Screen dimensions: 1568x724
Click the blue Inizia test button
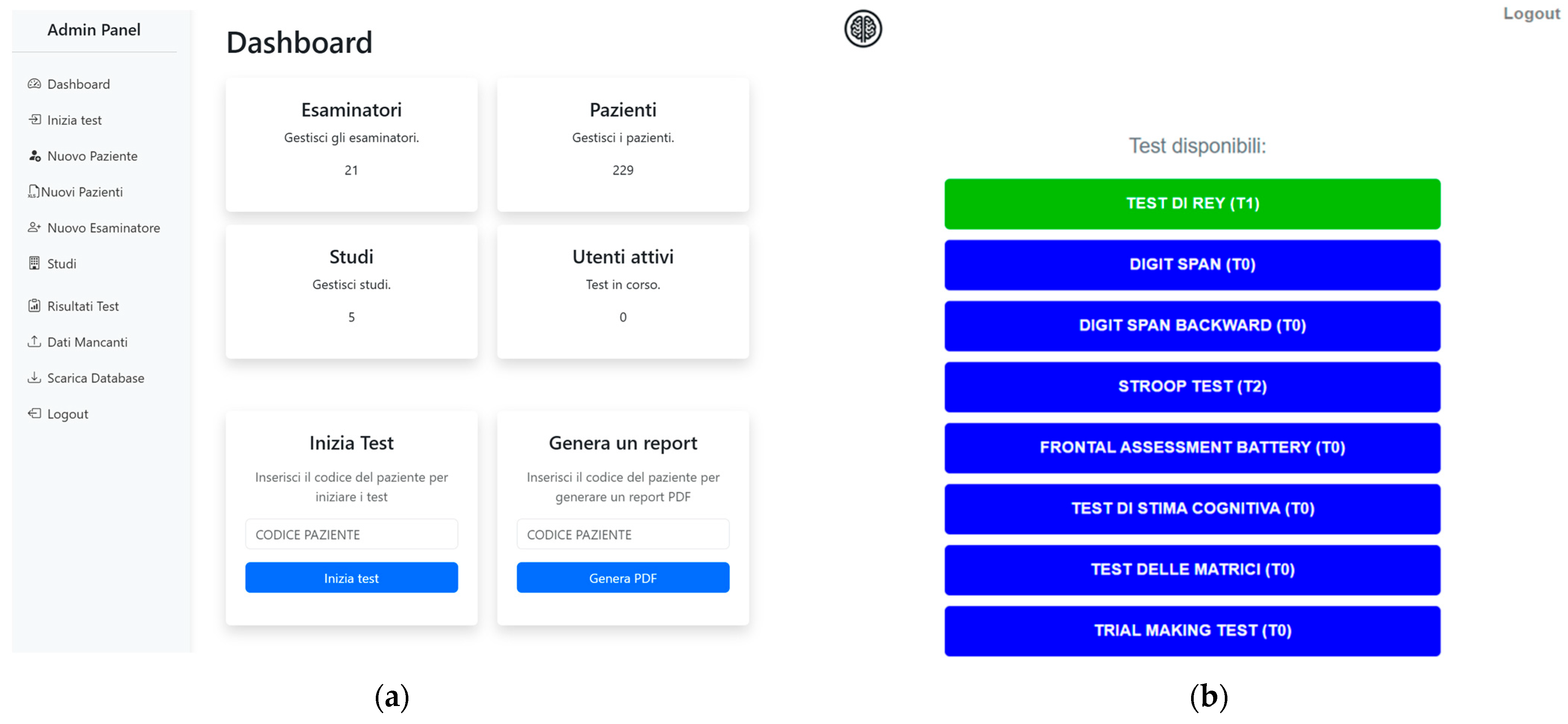point(351,577)
